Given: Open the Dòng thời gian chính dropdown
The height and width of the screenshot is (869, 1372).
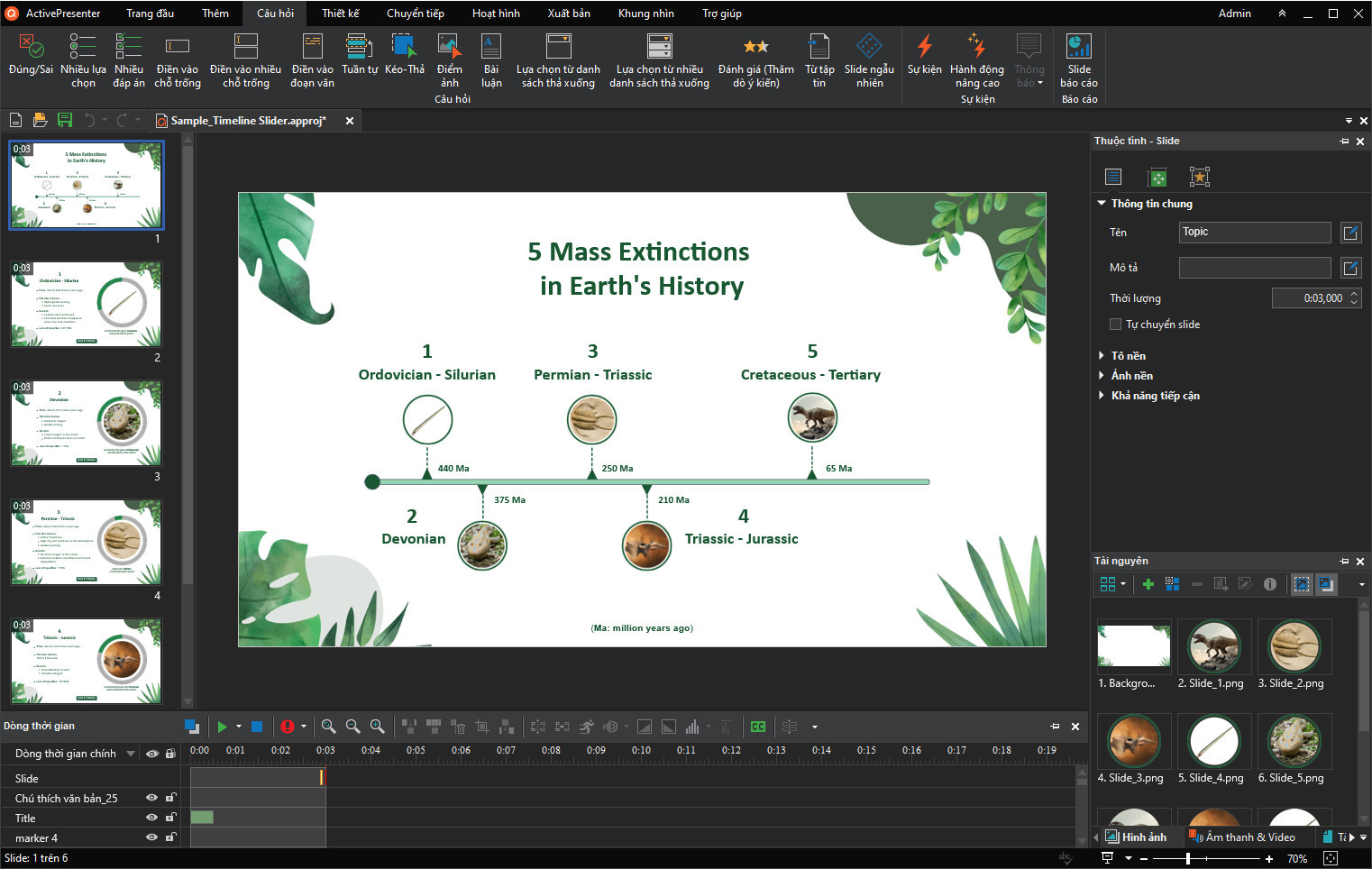Looking at the screenshot, I should pos(131,754).
